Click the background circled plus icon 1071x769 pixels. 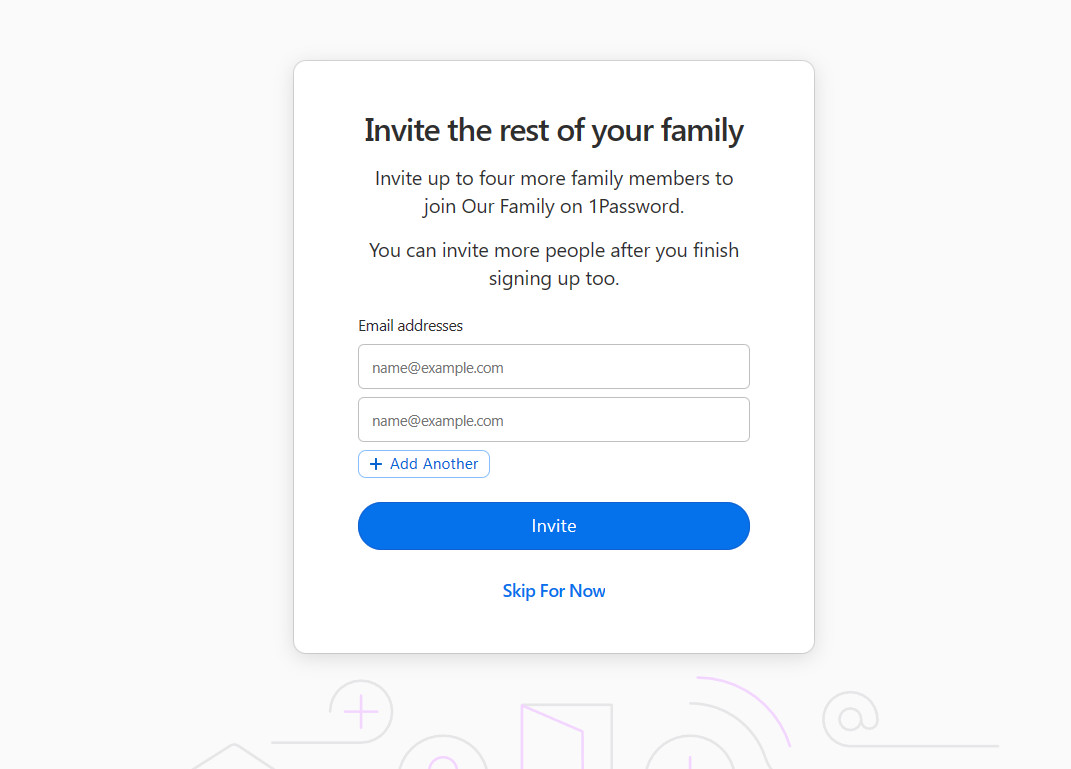(x=360, y=712)
